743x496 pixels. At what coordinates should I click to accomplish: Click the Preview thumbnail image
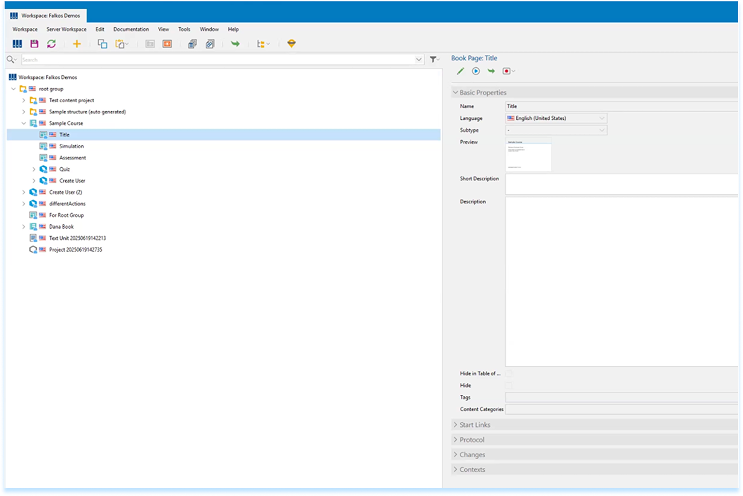click(528, 156)
